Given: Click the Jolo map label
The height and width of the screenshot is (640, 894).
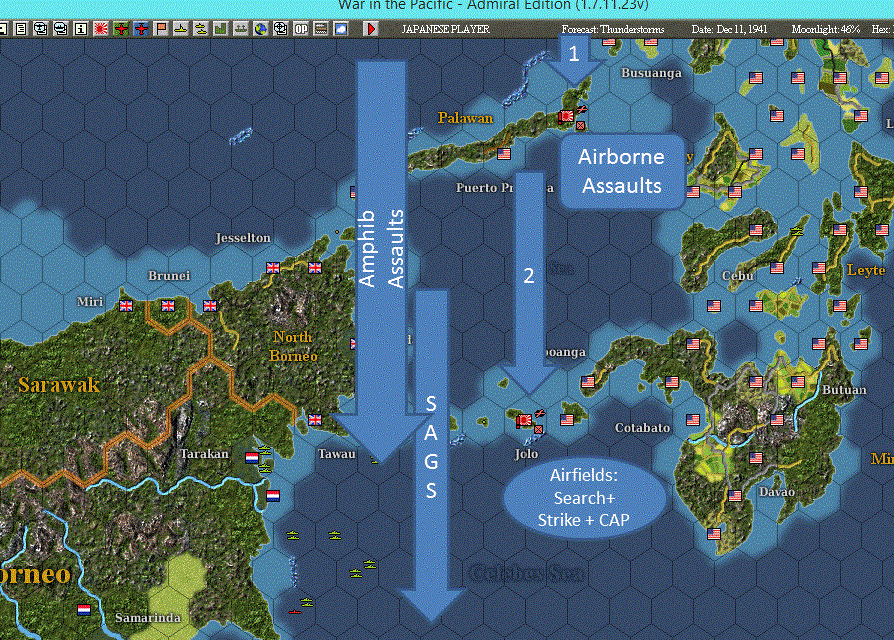Looking at the screenshot, I should (x=526, y=454).
